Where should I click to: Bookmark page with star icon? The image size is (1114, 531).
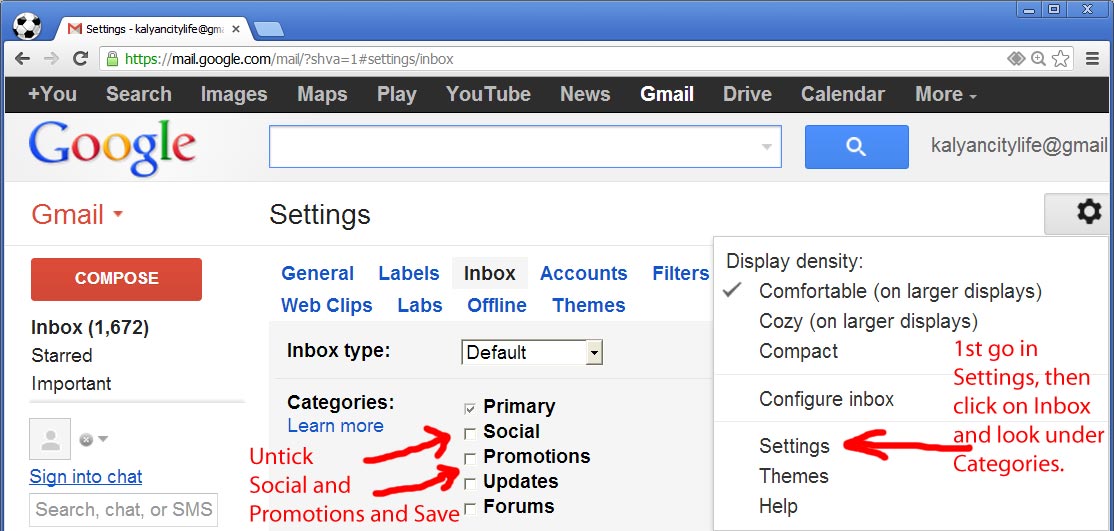1061,58
